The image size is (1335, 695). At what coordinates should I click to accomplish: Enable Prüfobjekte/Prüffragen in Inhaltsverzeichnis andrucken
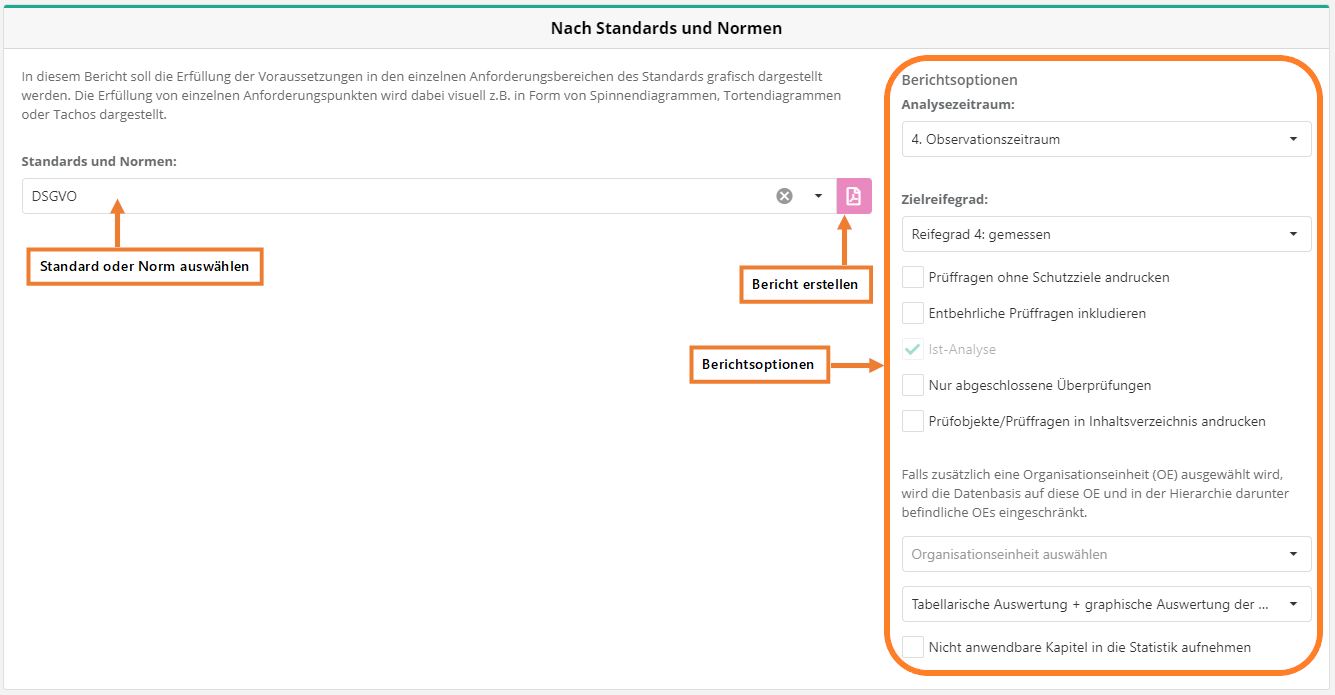[x=912, y=421]
